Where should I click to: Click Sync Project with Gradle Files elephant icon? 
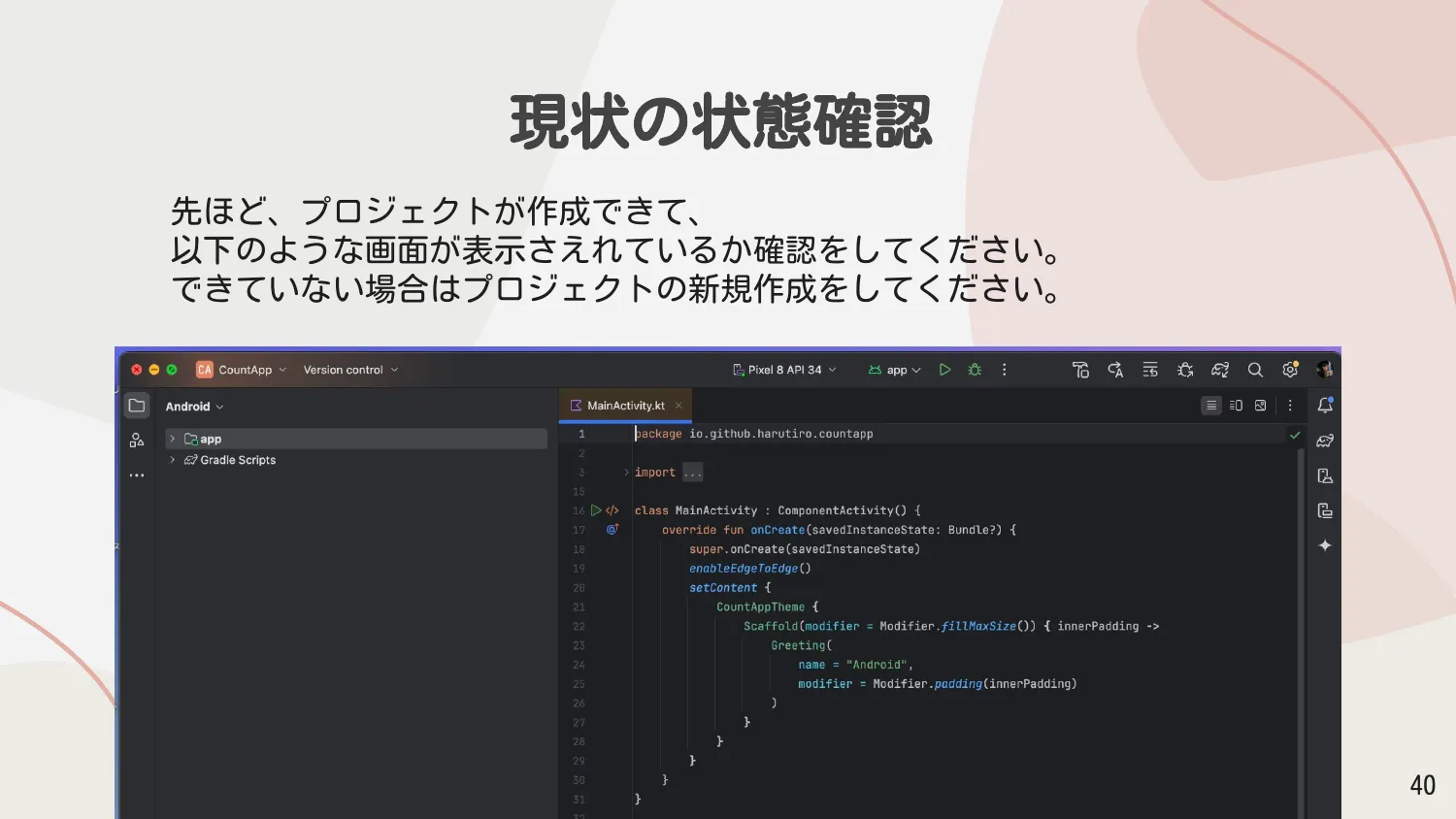[x=1220, y=370]
